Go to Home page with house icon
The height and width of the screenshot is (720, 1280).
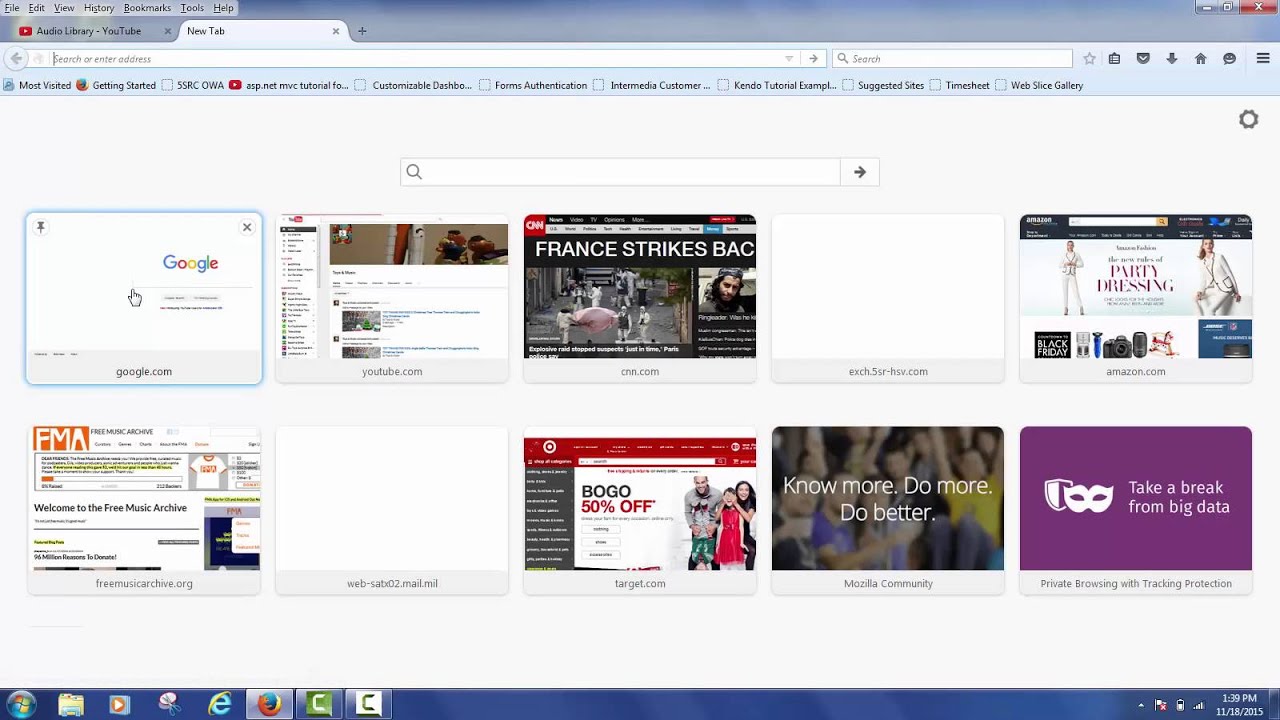click(x=1201, y=59)
